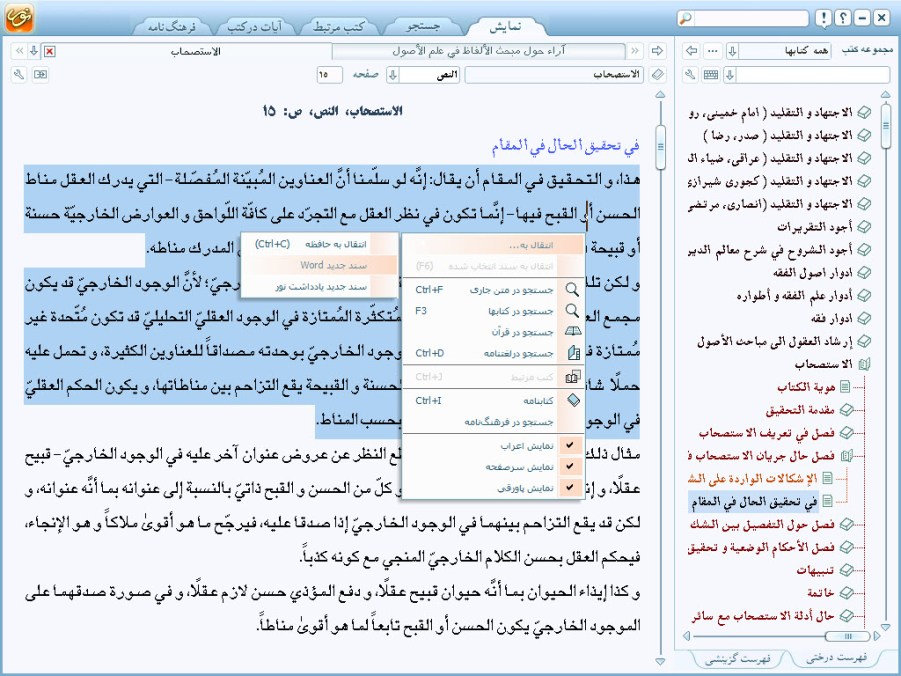Click the magnifier icon in the top search box

click(686, 18)
